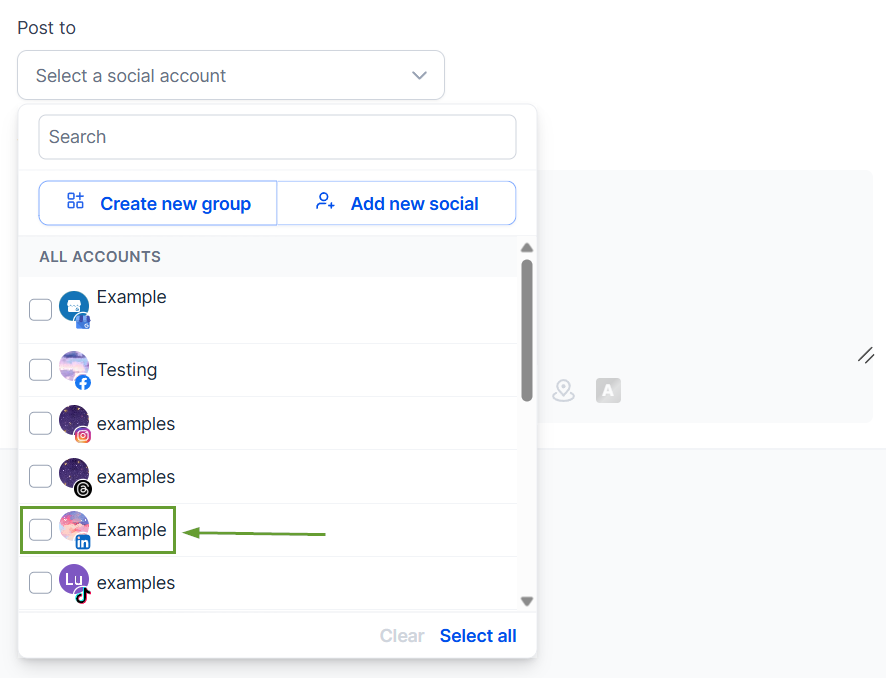Click the ALL ACCOUNTS section header

100,257
